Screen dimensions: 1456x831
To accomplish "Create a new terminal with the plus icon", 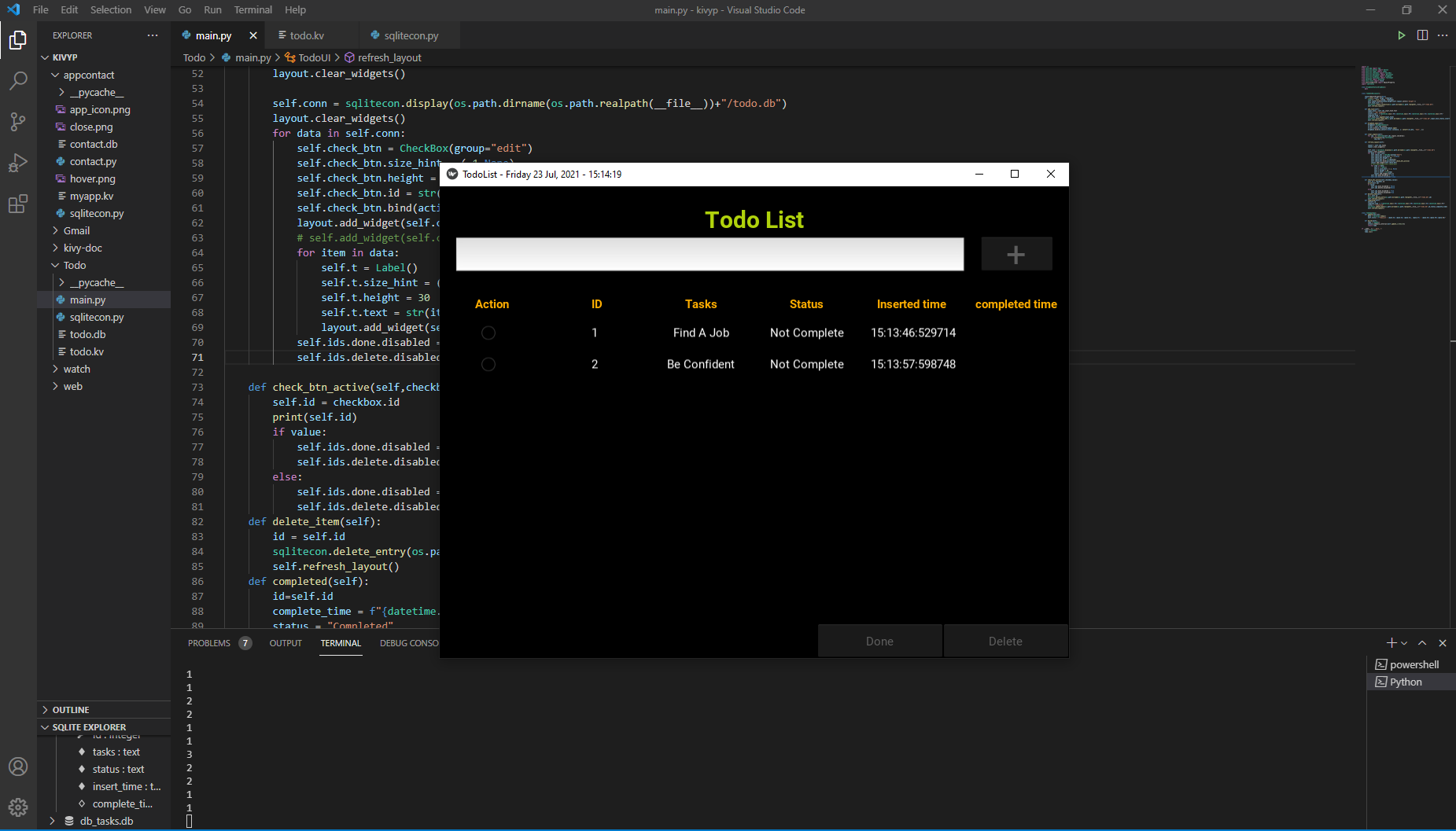I will [1391, 642].
